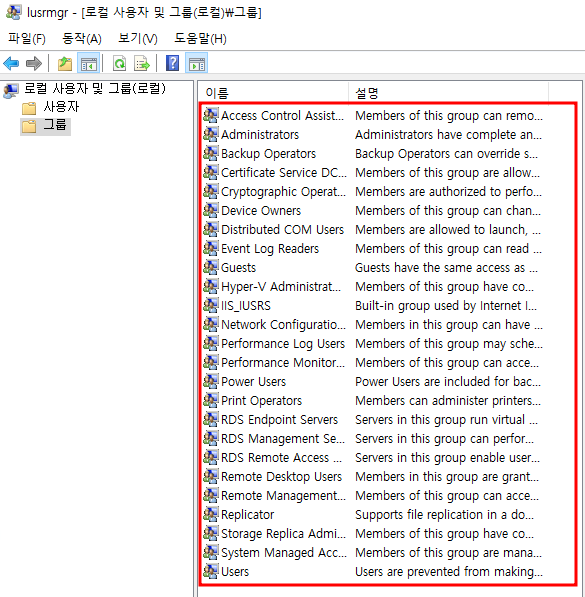Viewport: 585px width, 597px height.
Task: Click description 'Members in this group are grant...'
Action: tap(447, 476)
